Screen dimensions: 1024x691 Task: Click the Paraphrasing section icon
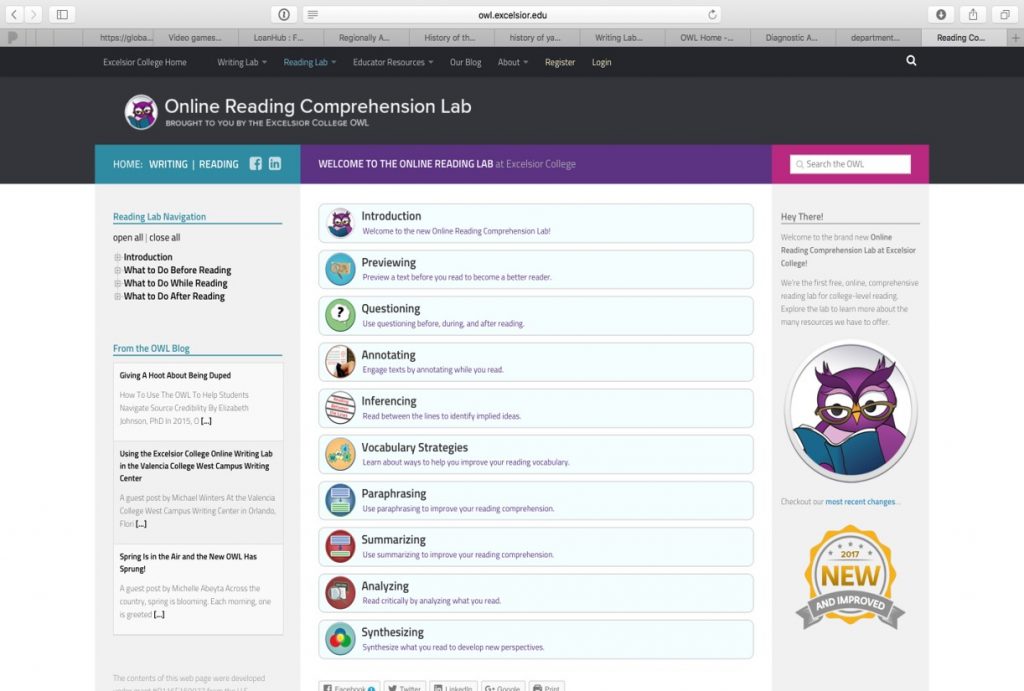tap(340, 500)
